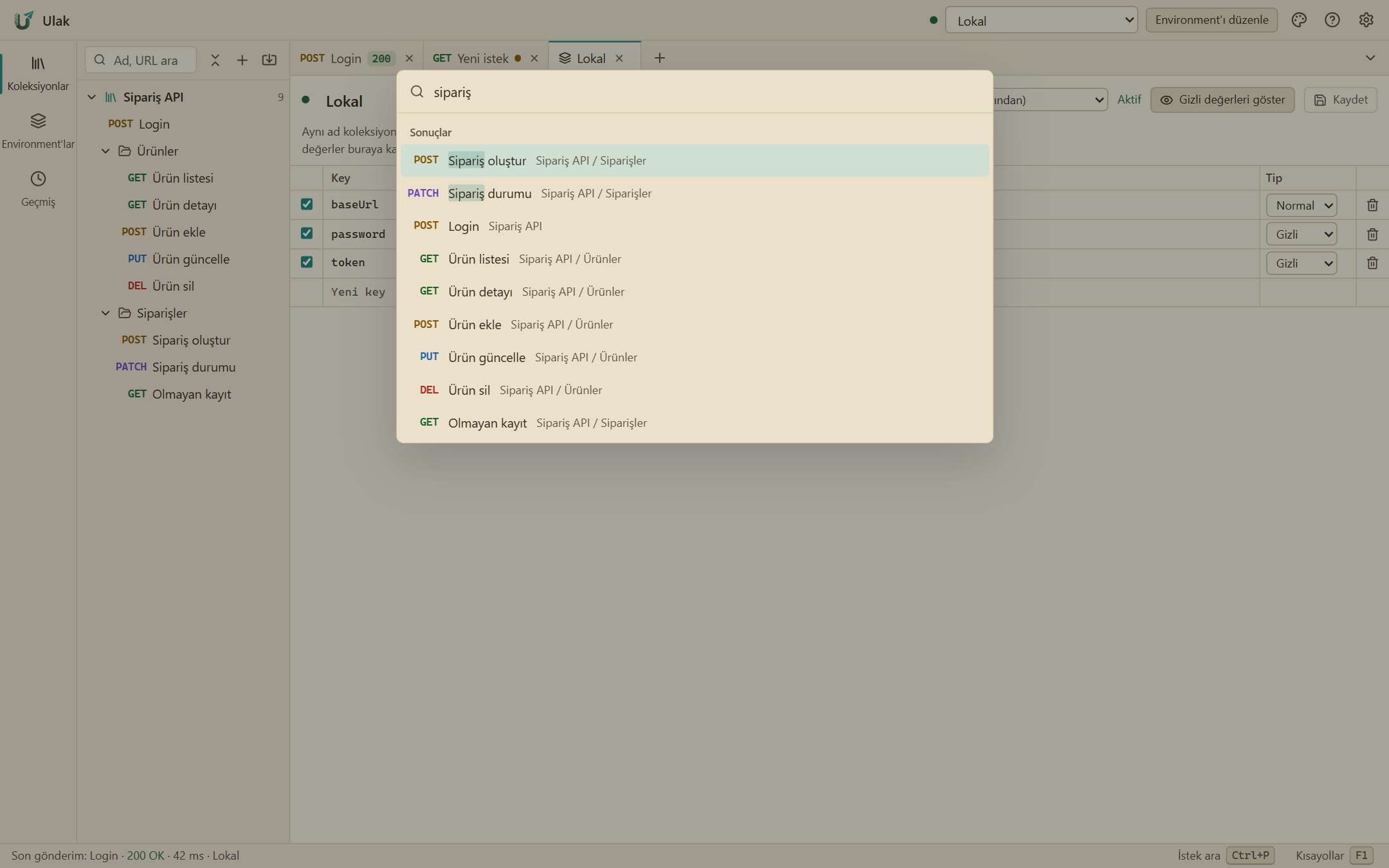Image resolution: width=1389 pixels, height=868 pixels.
Task: Open the Normal type dropdown for baseUrl
Action: click(1302, 206)
